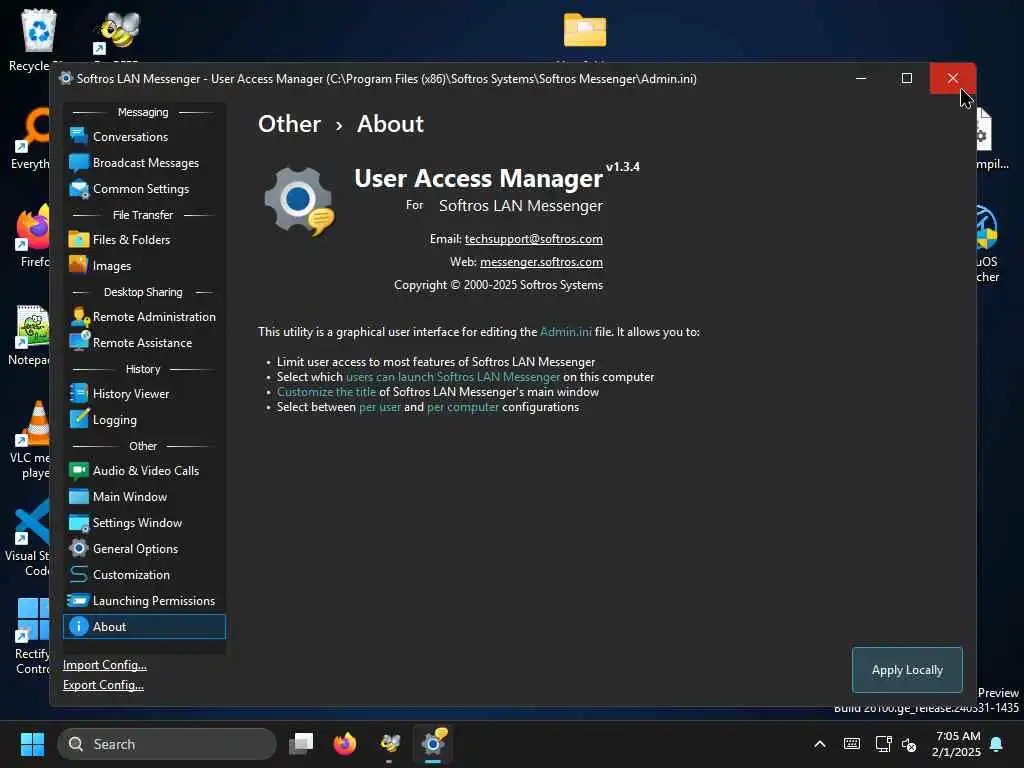
Task: Click the User Access Manager gear logo
Action: coord(300,201)
